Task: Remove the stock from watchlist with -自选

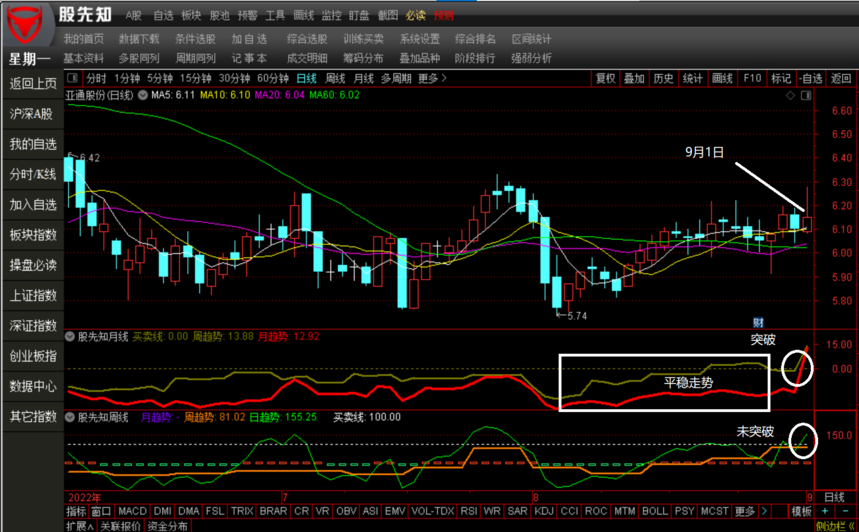Action: [x=810, y=78]
